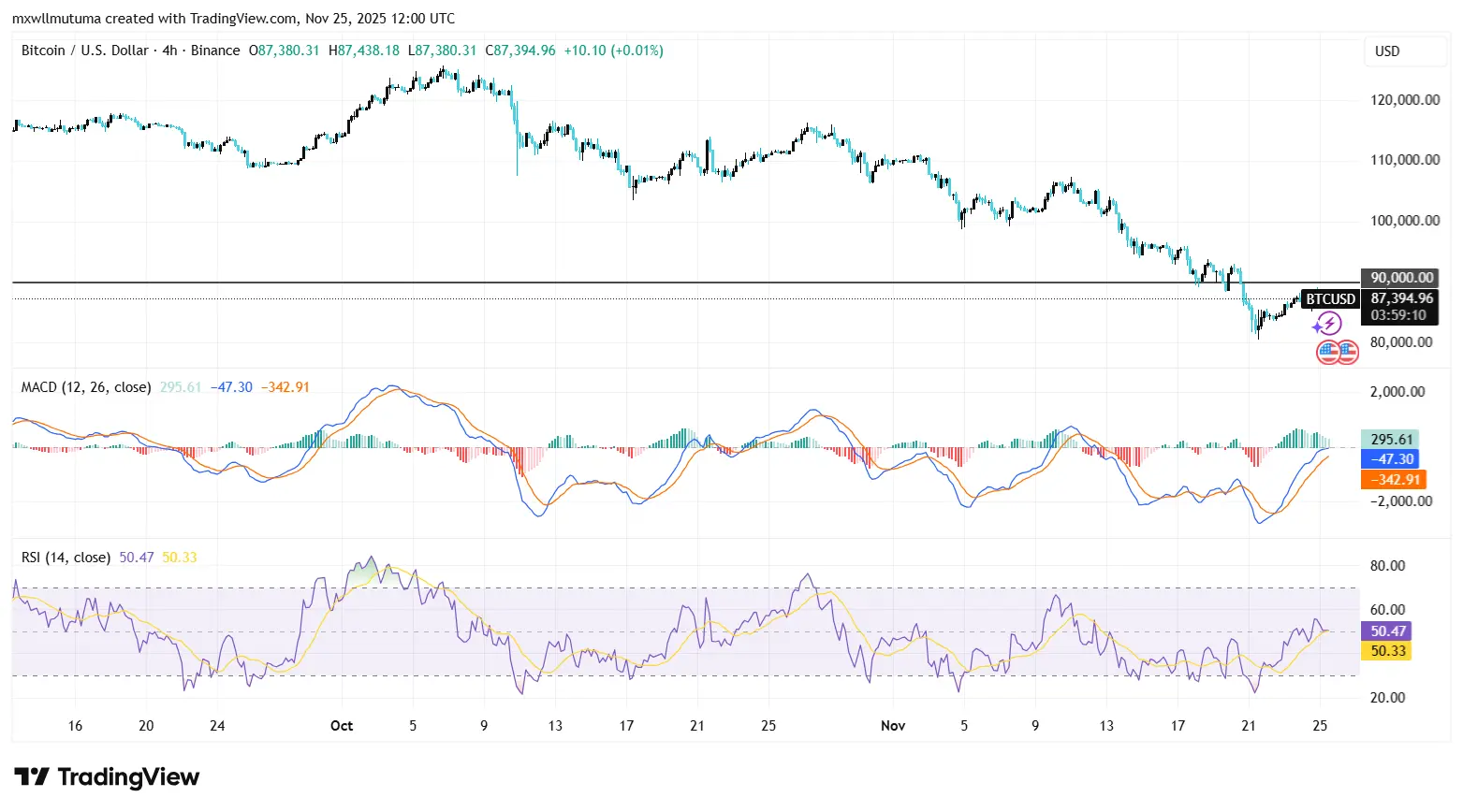Toggle the purple 50.47 RSI value badge
This screenshot has width=1463, height=812.
coord(1386,631)
